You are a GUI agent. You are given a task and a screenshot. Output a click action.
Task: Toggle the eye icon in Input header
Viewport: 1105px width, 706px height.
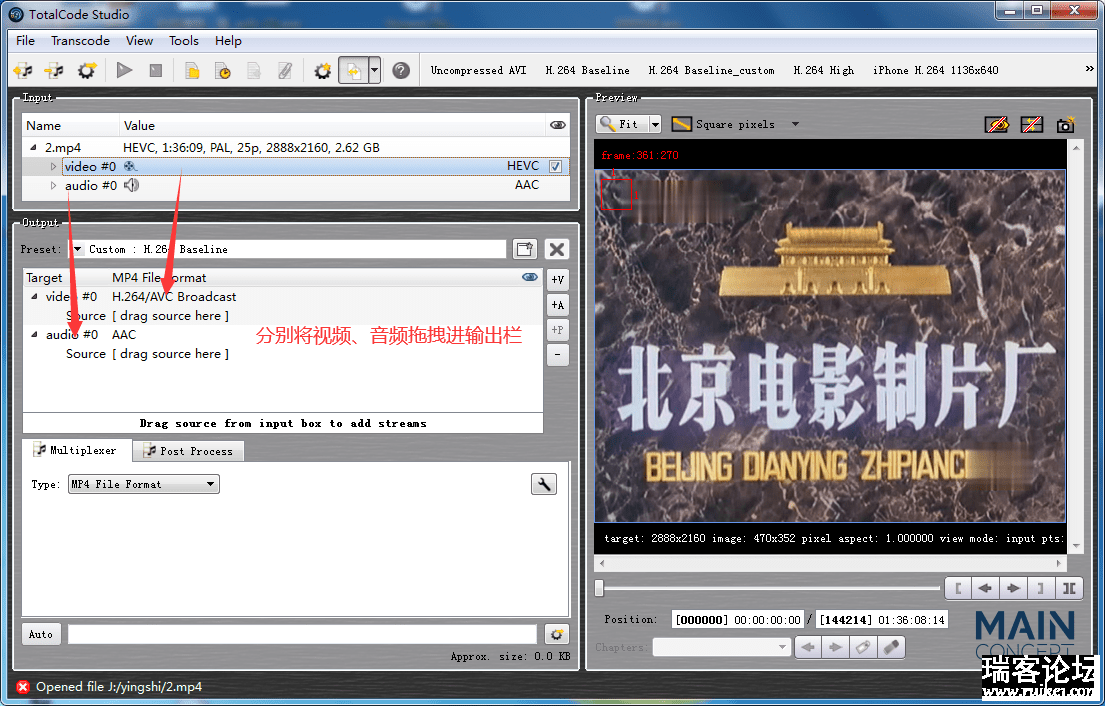pyautogui.click(x=557, y=125)
